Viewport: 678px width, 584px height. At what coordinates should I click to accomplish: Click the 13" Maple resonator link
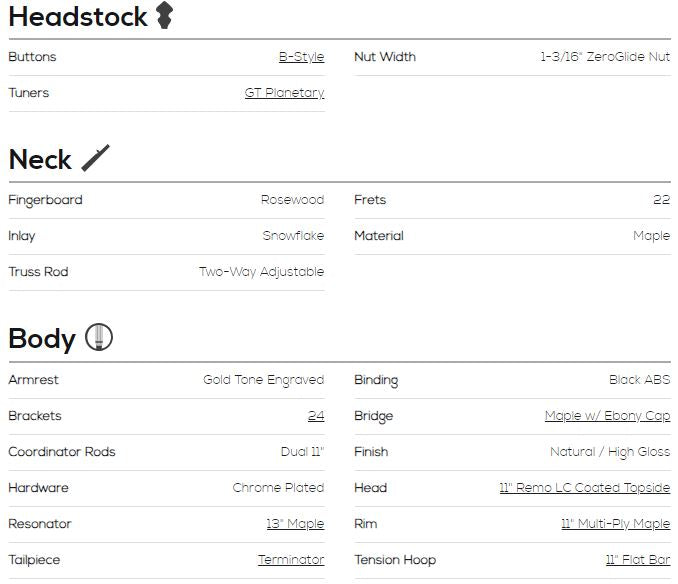(295, 523)
